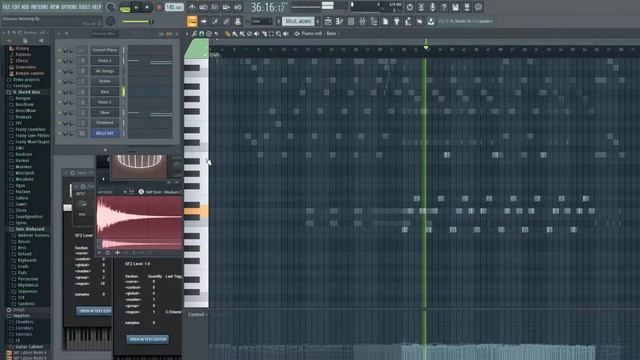Click the orange highlighted toolbar icon

pos(192,21)
